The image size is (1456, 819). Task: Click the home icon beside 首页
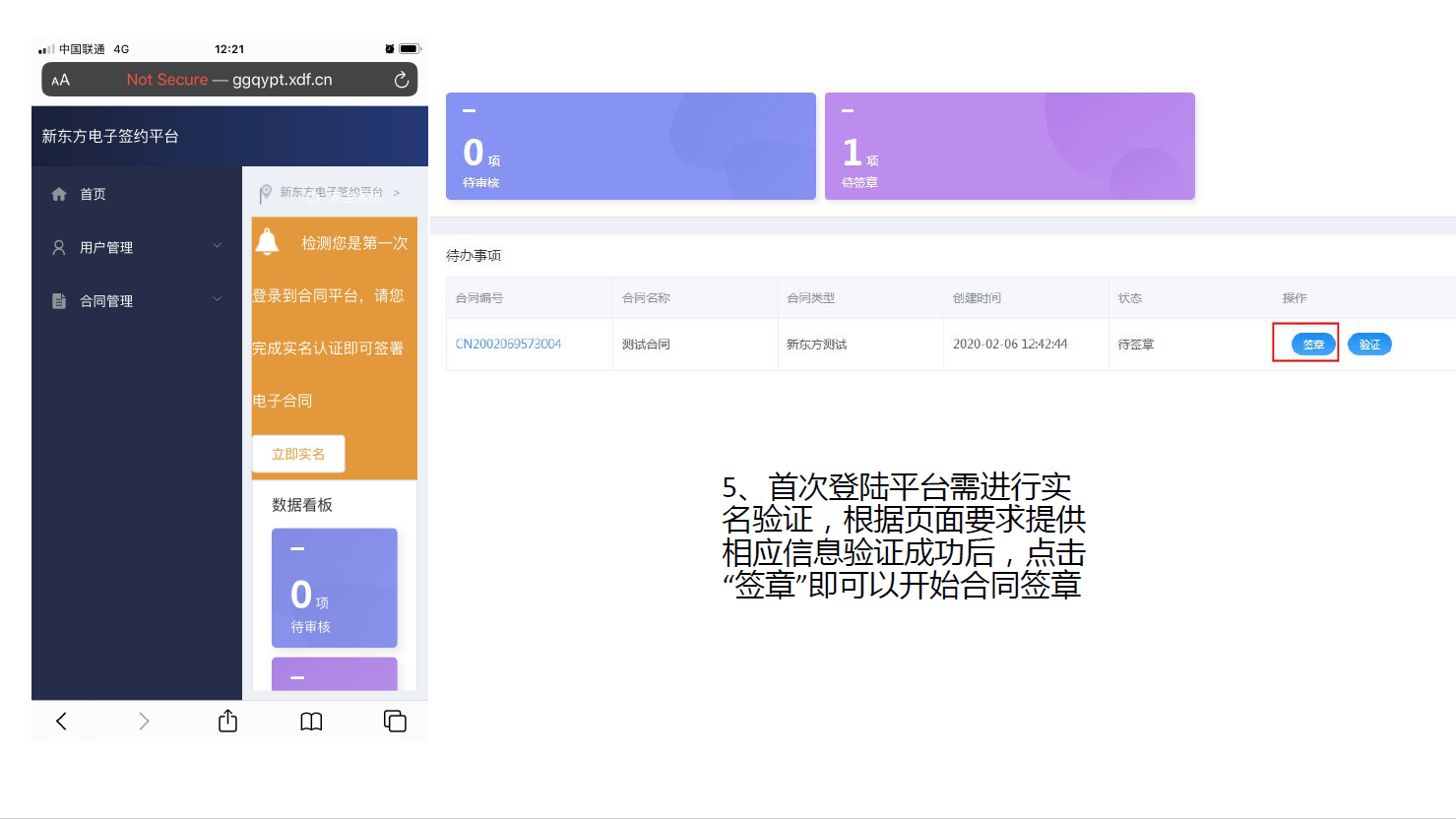[x=59, y=194]
